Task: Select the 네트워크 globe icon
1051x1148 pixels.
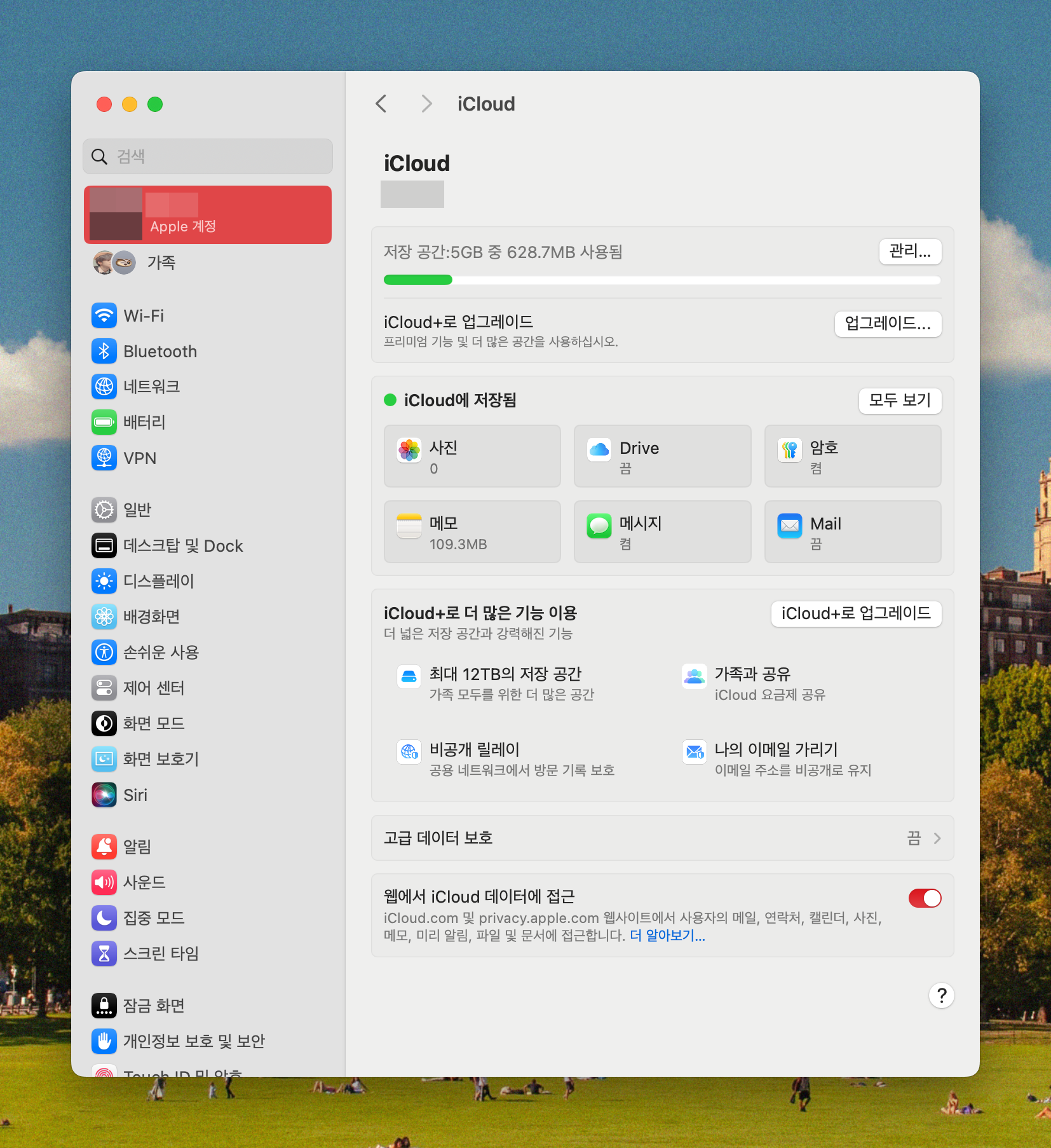Action: point(104,386)
